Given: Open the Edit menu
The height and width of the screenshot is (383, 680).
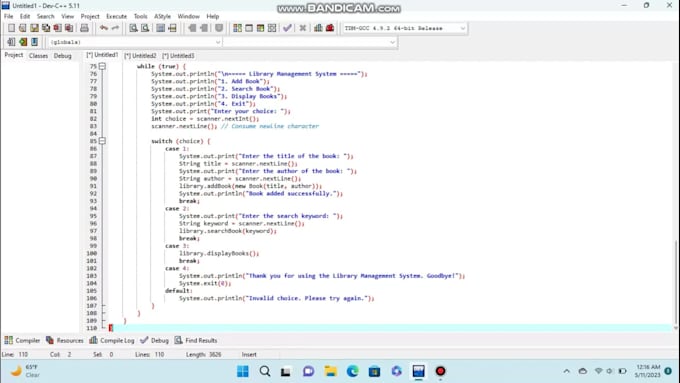Looking at the screenshot, I should tap(25, 16).
